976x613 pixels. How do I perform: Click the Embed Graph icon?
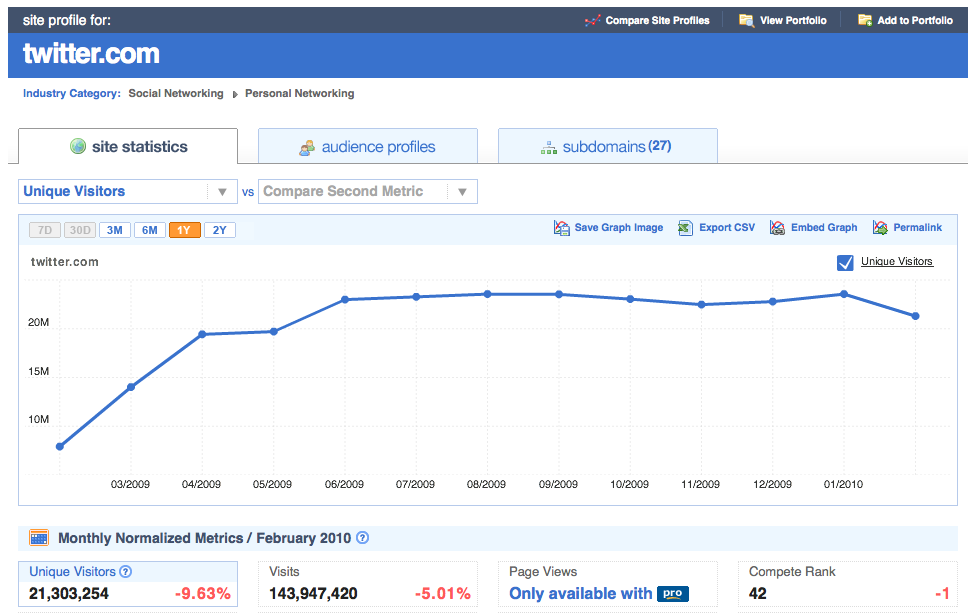click(777, 228)
